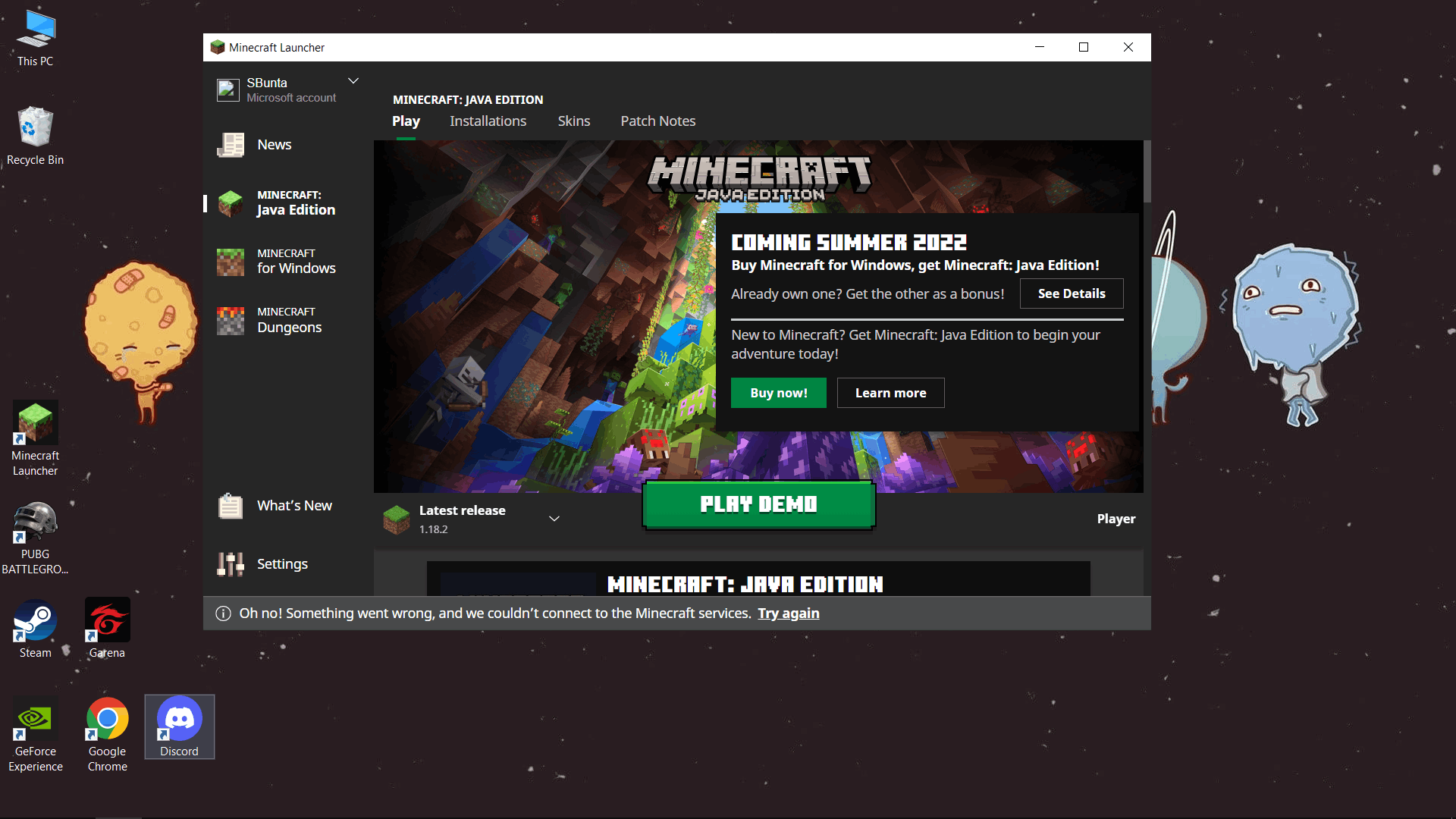Viewport: 1456px width, 819px height.
Task: Expand the Latest release version chevron
Action: [x=554, y=519]
